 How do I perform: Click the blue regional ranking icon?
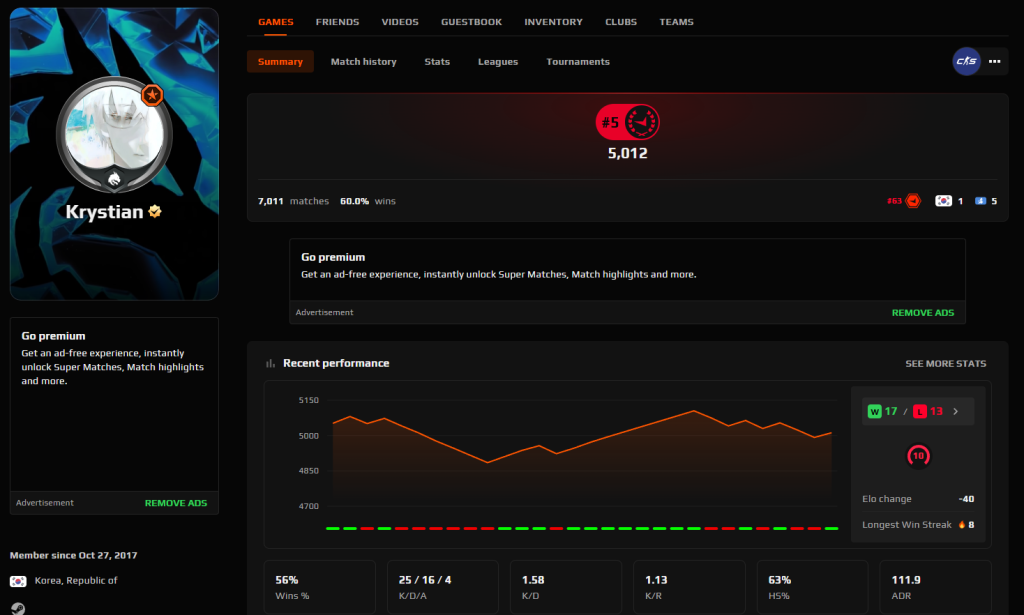980,201
